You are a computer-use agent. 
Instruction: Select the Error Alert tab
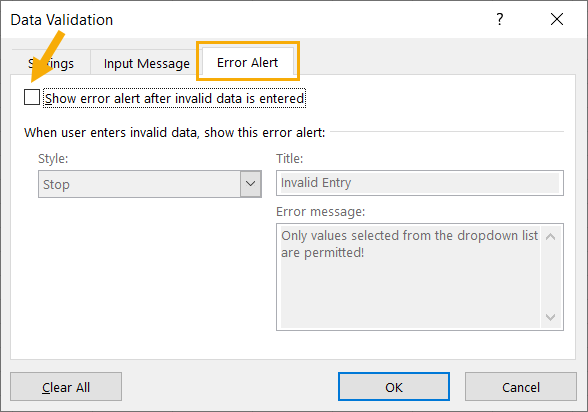[248, 62]
